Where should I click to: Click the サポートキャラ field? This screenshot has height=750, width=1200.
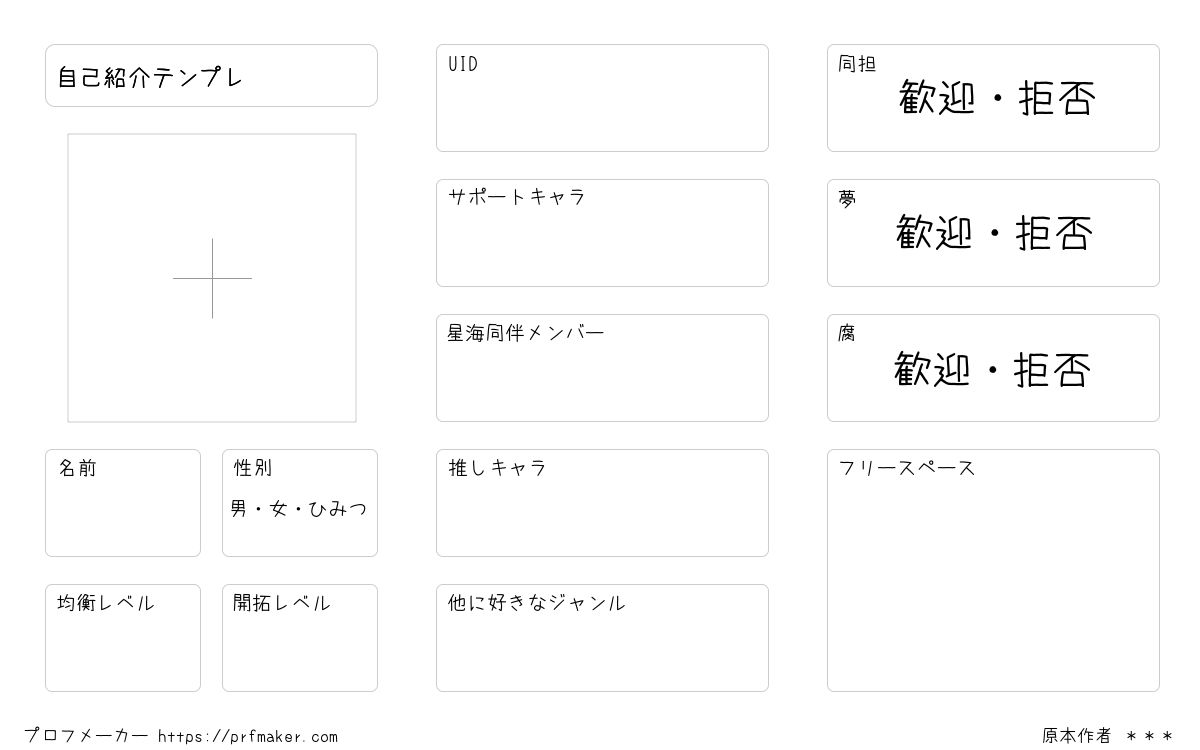(602, 233)
